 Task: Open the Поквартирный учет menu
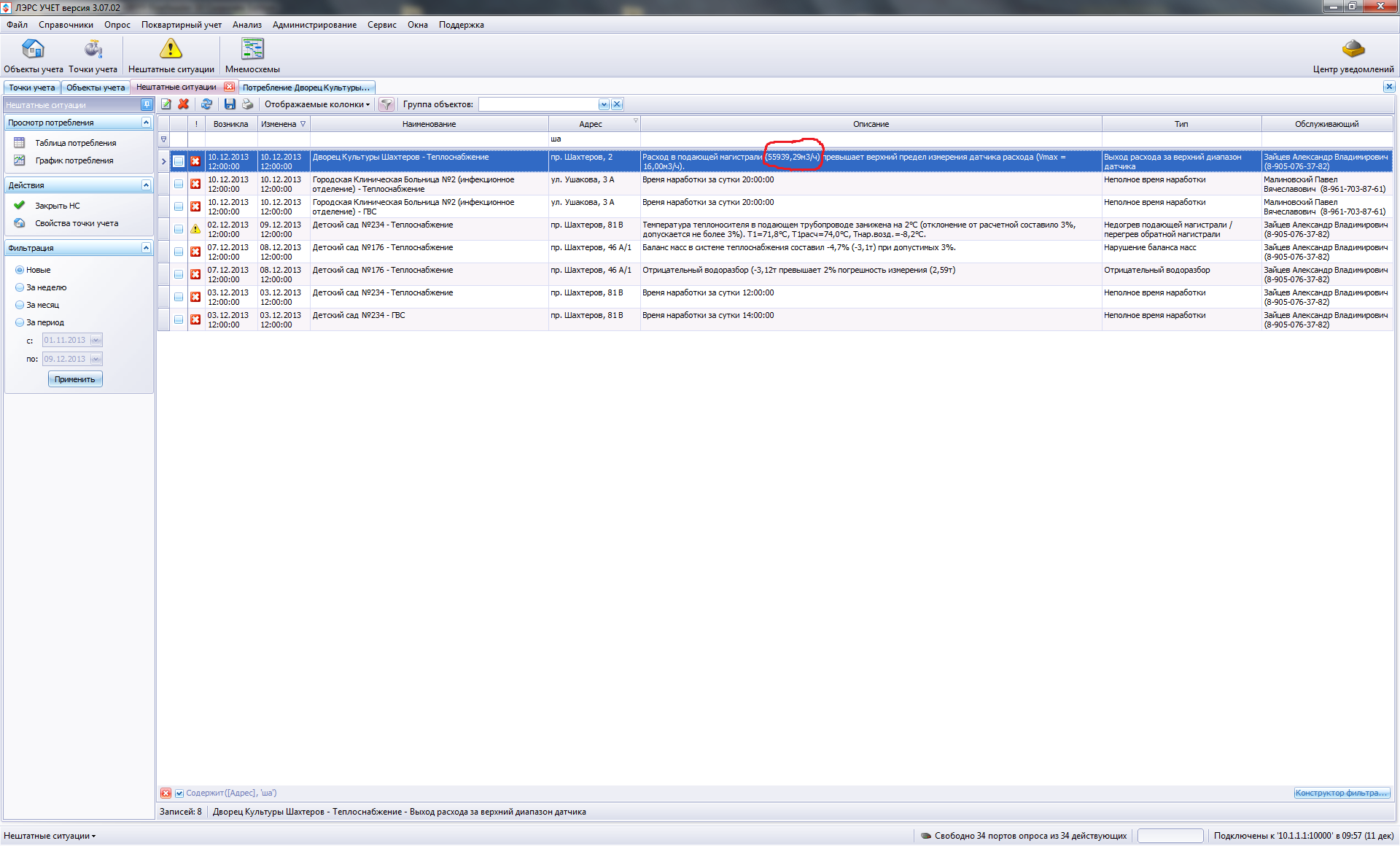coord(182,25)
